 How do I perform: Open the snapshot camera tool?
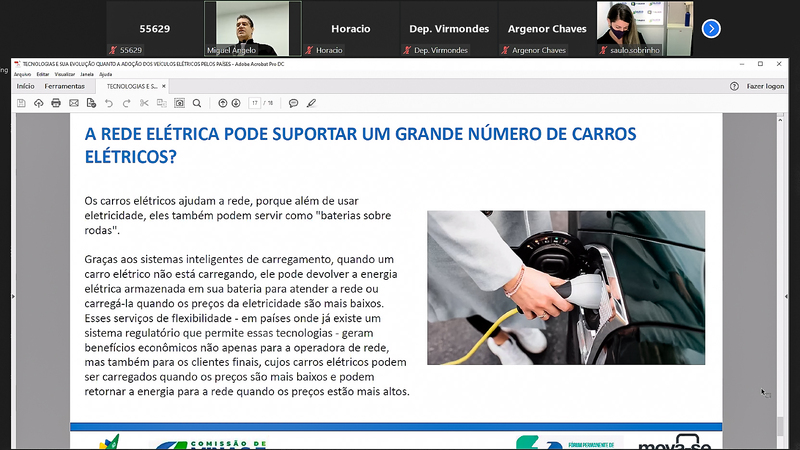click(179, 103)
